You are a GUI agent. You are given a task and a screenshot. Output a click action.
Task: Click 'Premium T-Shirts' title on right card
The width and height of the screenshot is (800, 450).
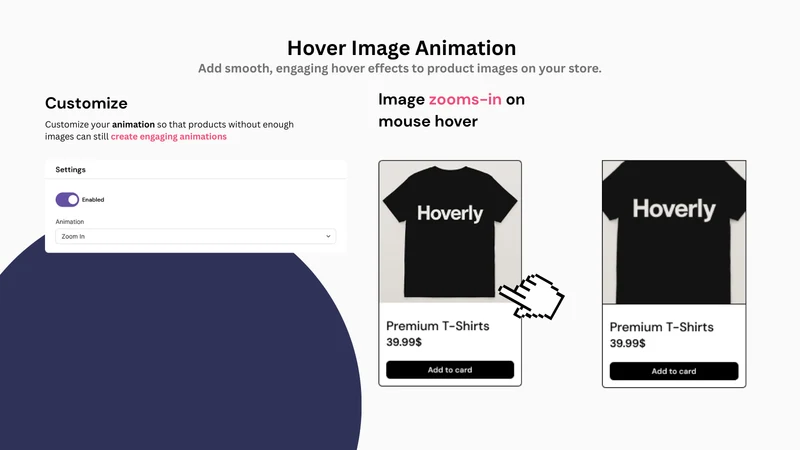661,327
